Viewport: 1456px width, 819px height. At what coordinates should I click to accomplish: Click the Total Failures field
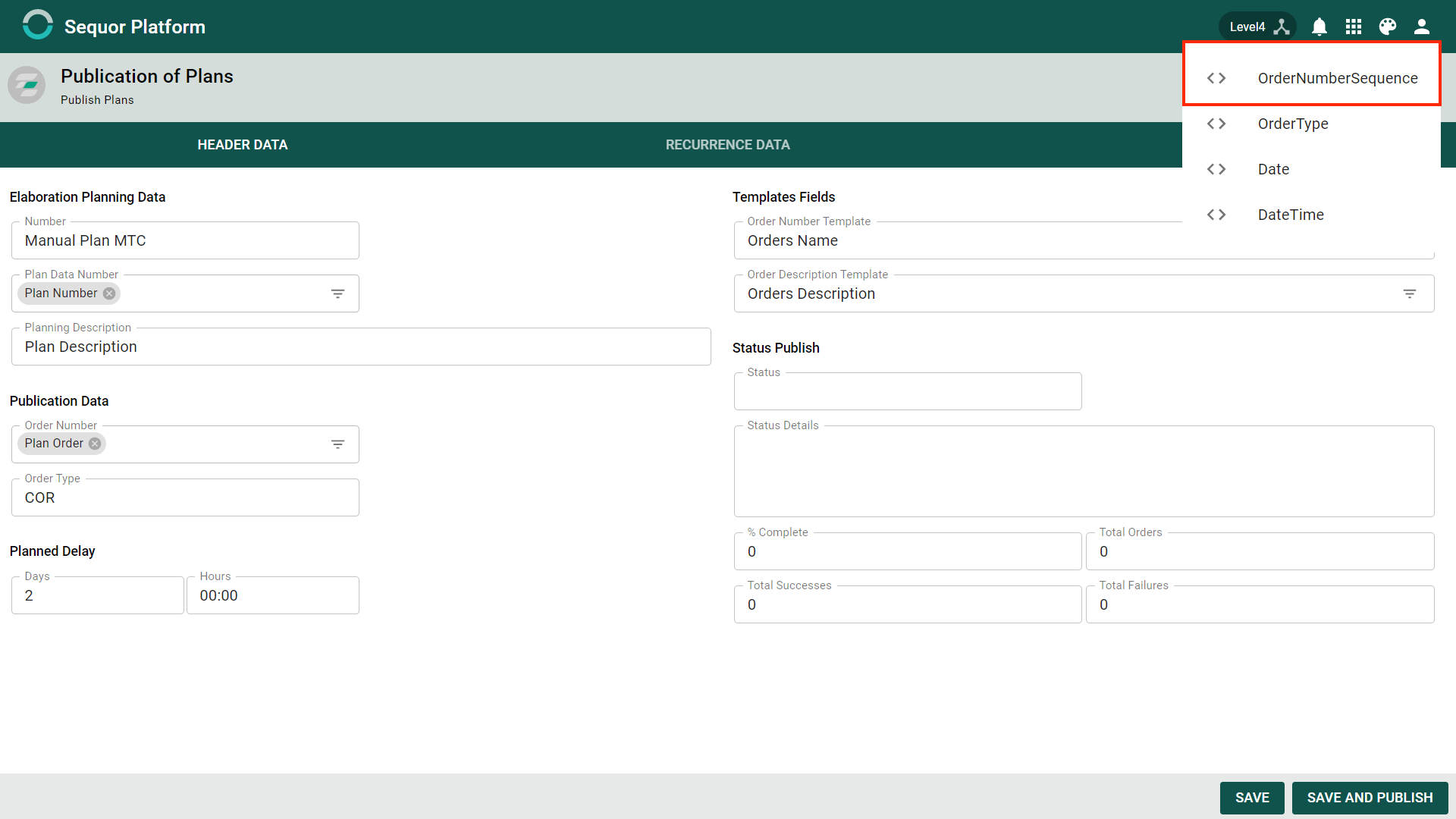pos(1260,604)
